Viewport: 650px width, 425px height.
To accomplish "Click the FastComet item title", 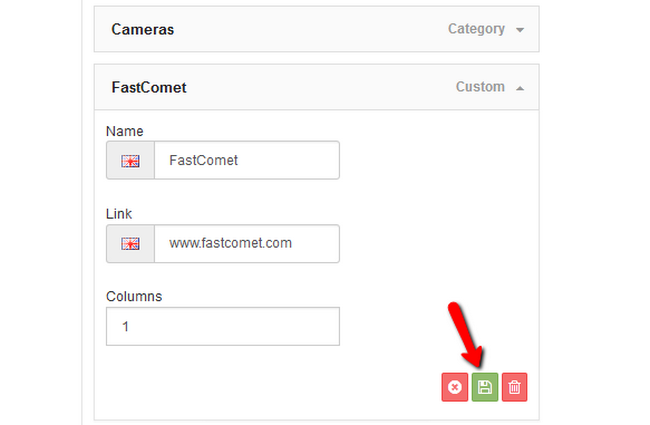I will [x=149, y=88].
